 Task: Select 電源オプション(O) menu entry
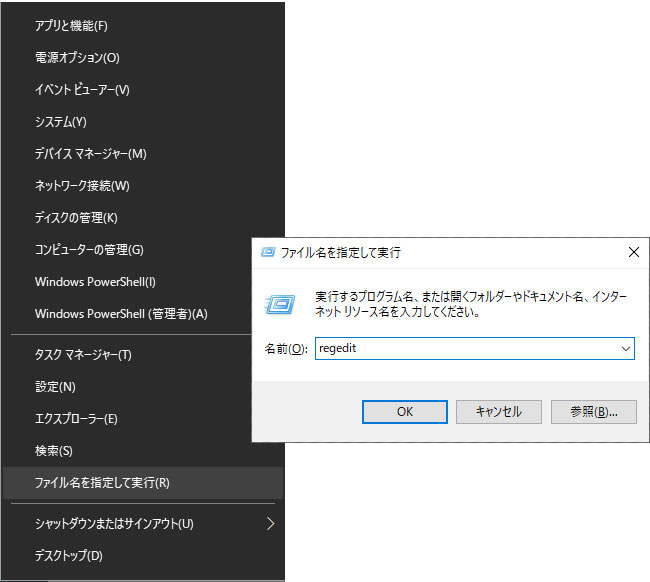[x=143, y=58]
